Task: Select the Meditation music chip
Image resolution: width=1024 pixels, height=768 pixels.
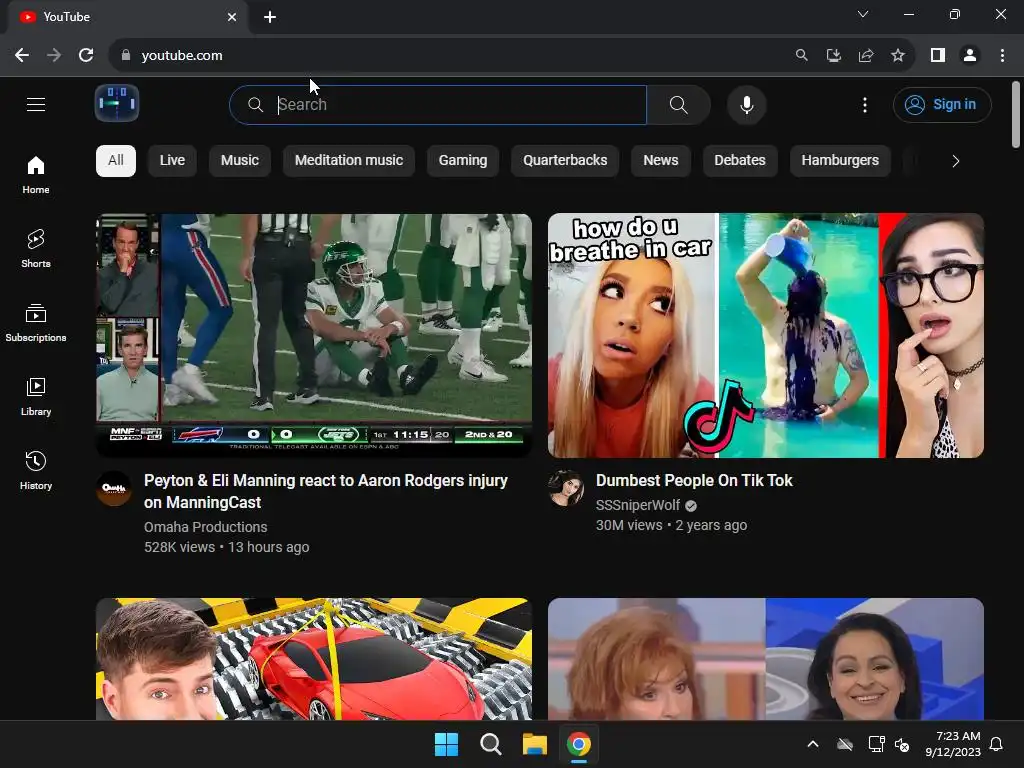Action: (x=349, y=161)
